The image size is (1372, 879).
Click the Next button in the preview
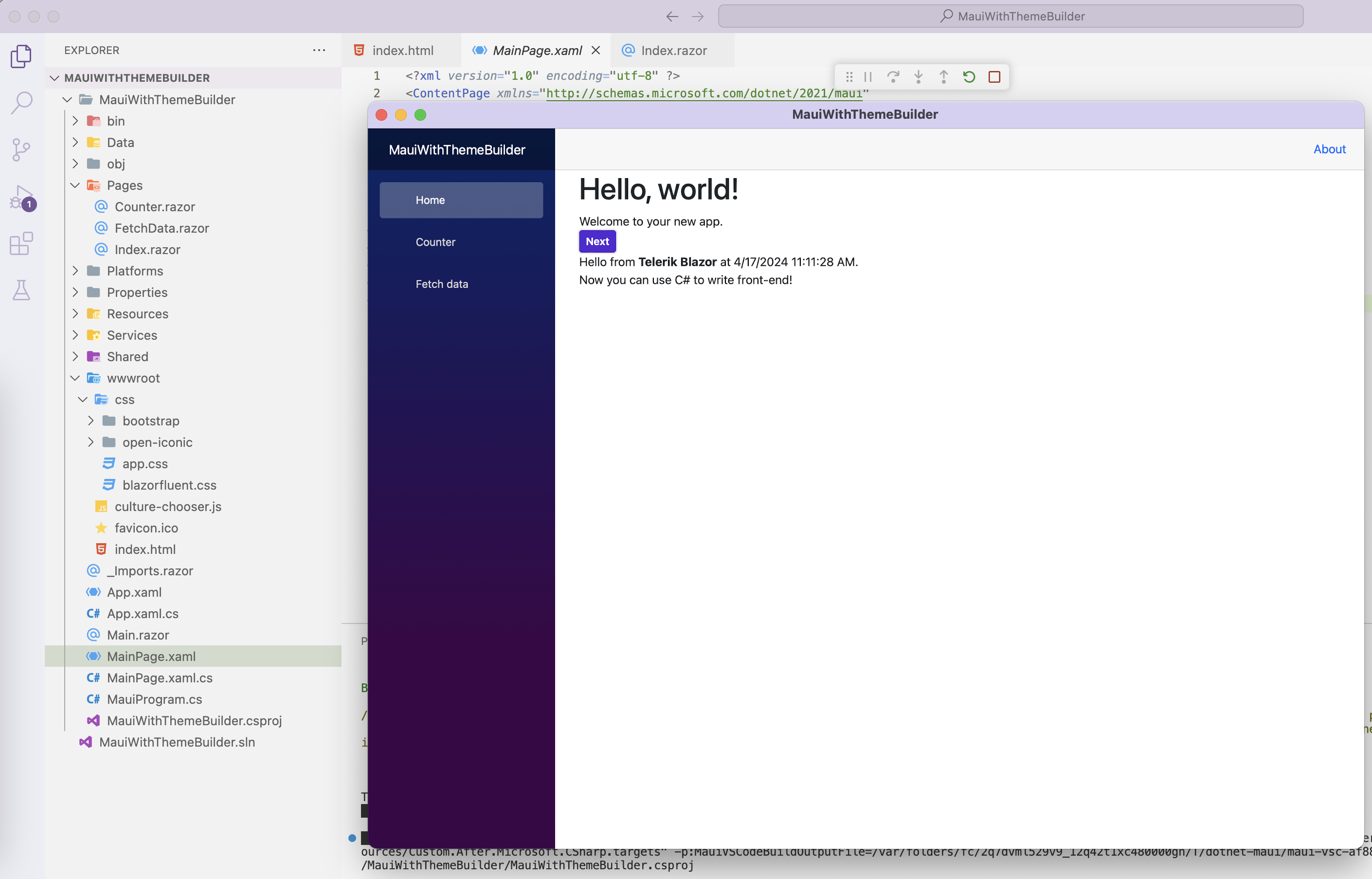coord(596,241)
